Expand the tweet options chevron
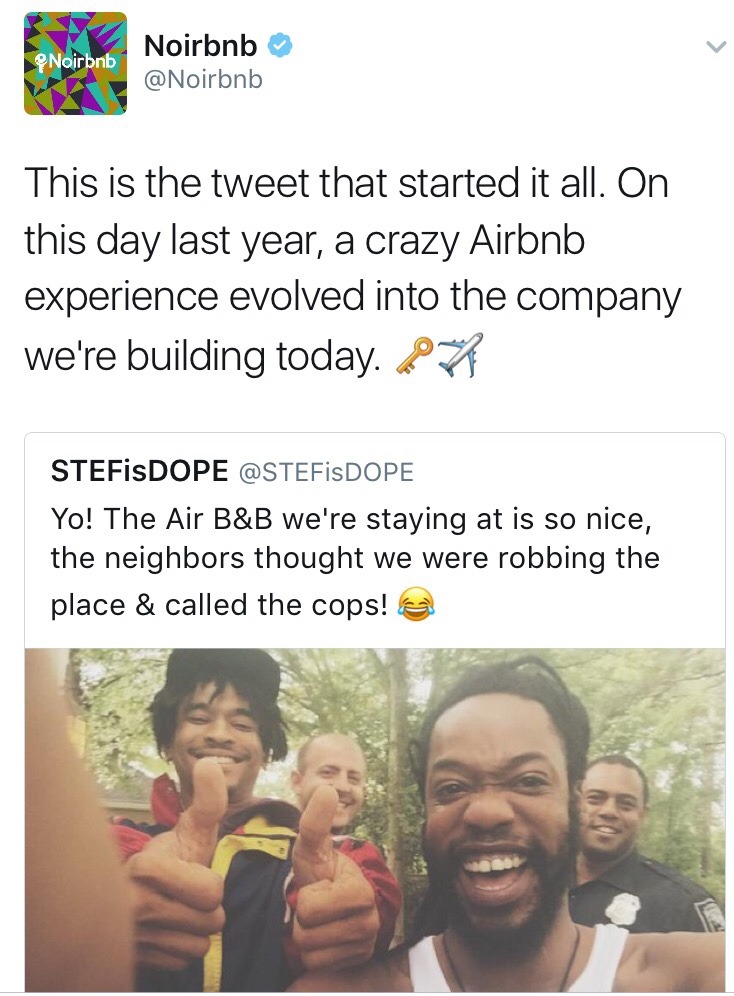Viewport: 734px width, 996px height. 714,47
